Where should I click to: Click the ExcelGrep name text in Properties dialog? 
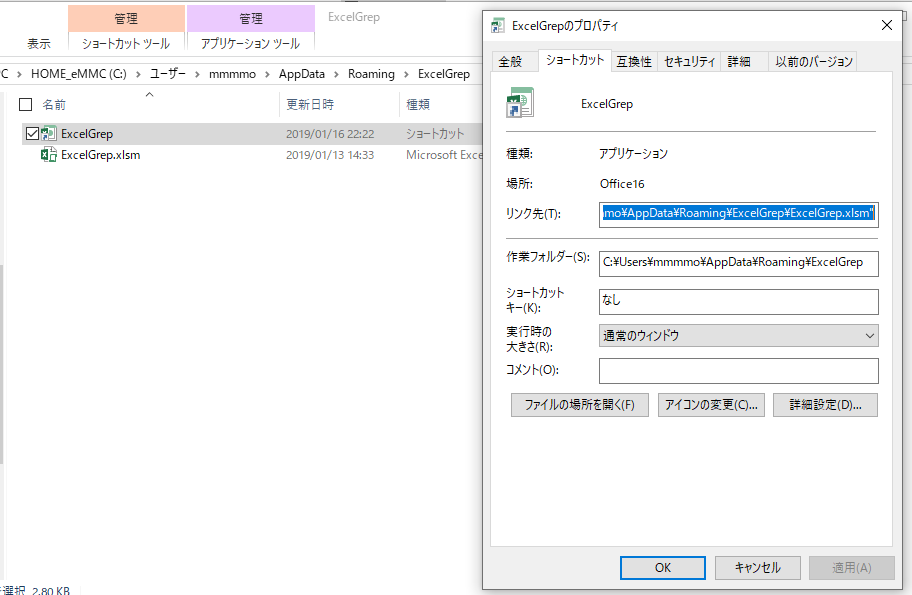click(607, 104)
